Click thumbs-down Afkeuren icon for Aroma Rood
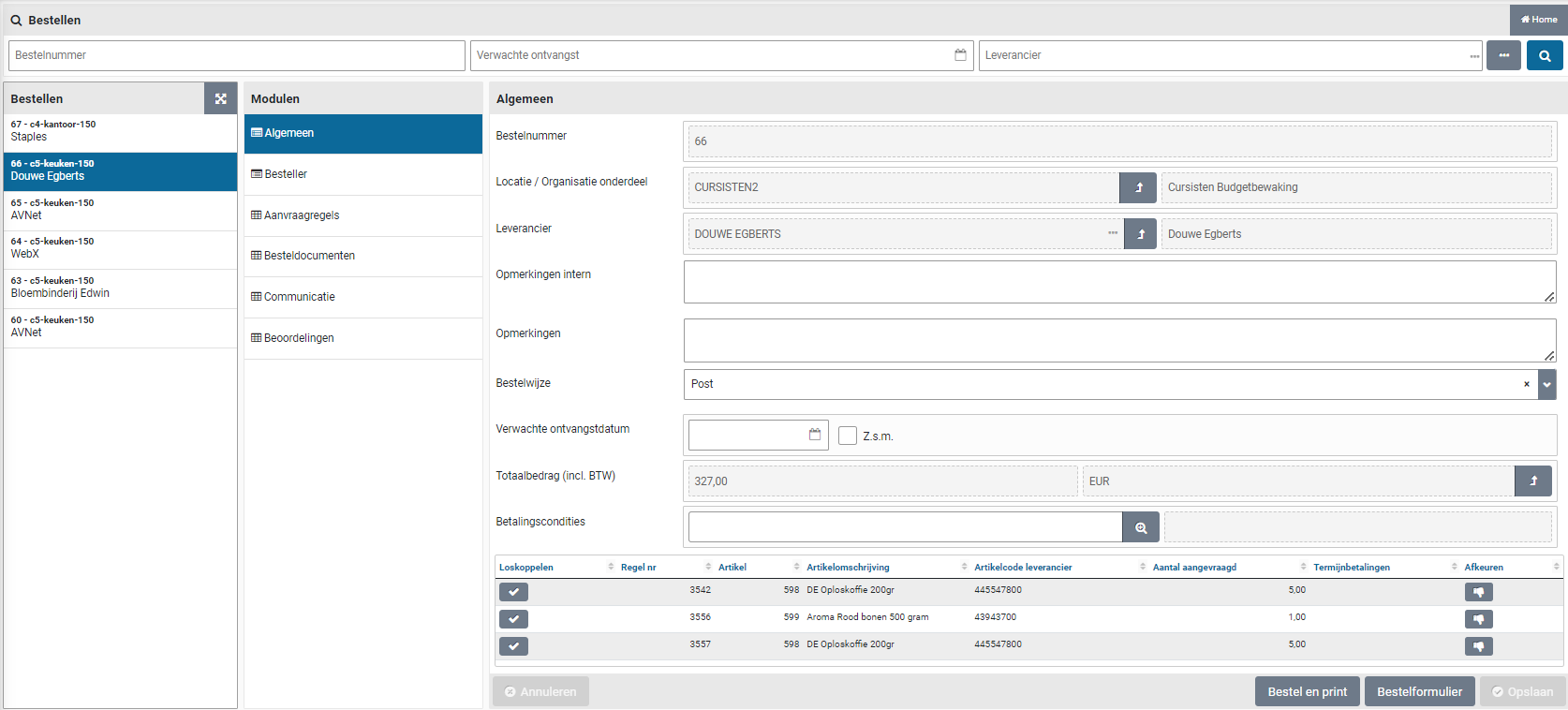This screenshot has width=1568, height=710. [1478, 619]
